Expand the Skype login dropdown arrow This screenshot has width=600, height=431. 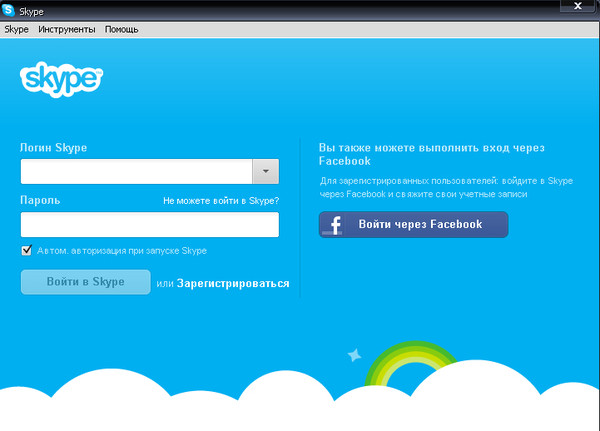point(266,171)
